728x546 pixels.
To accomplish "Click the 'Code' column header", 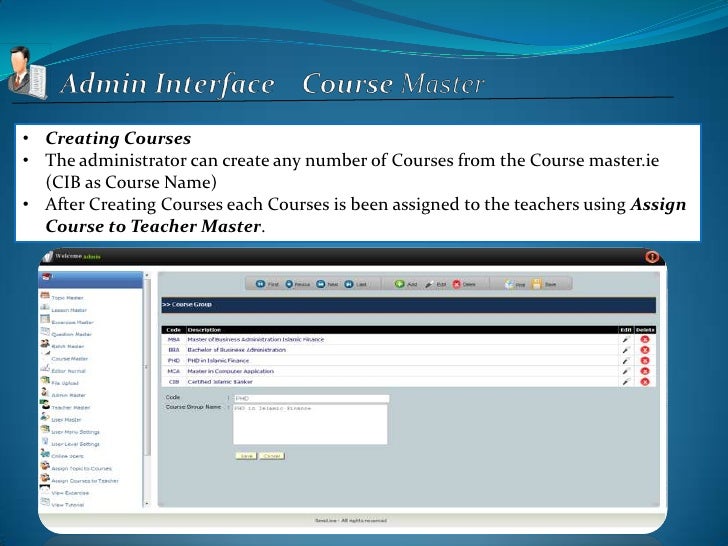I will 174,330.
